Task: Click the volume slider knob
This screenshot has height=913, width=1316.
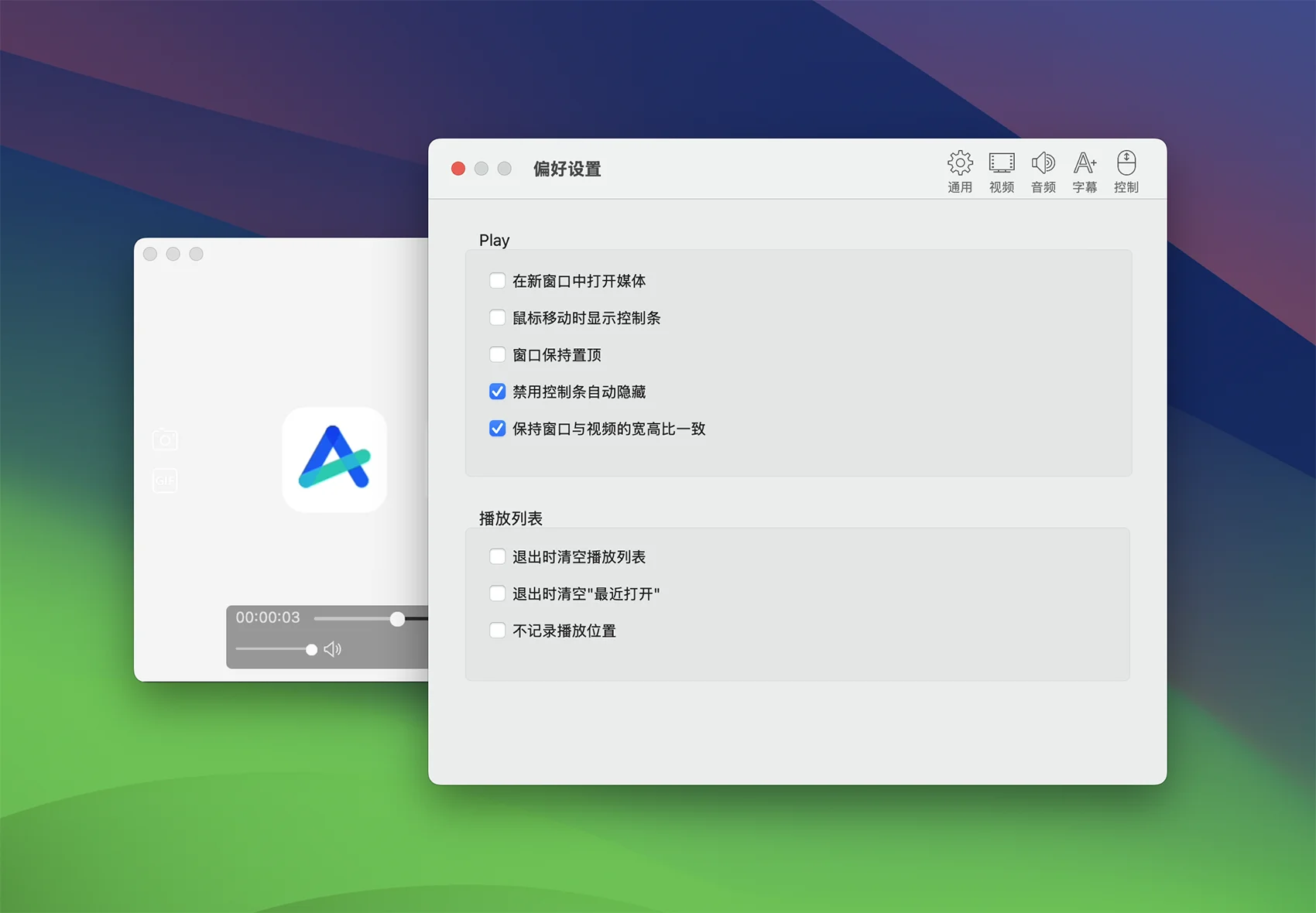Action: pos(311,650)
